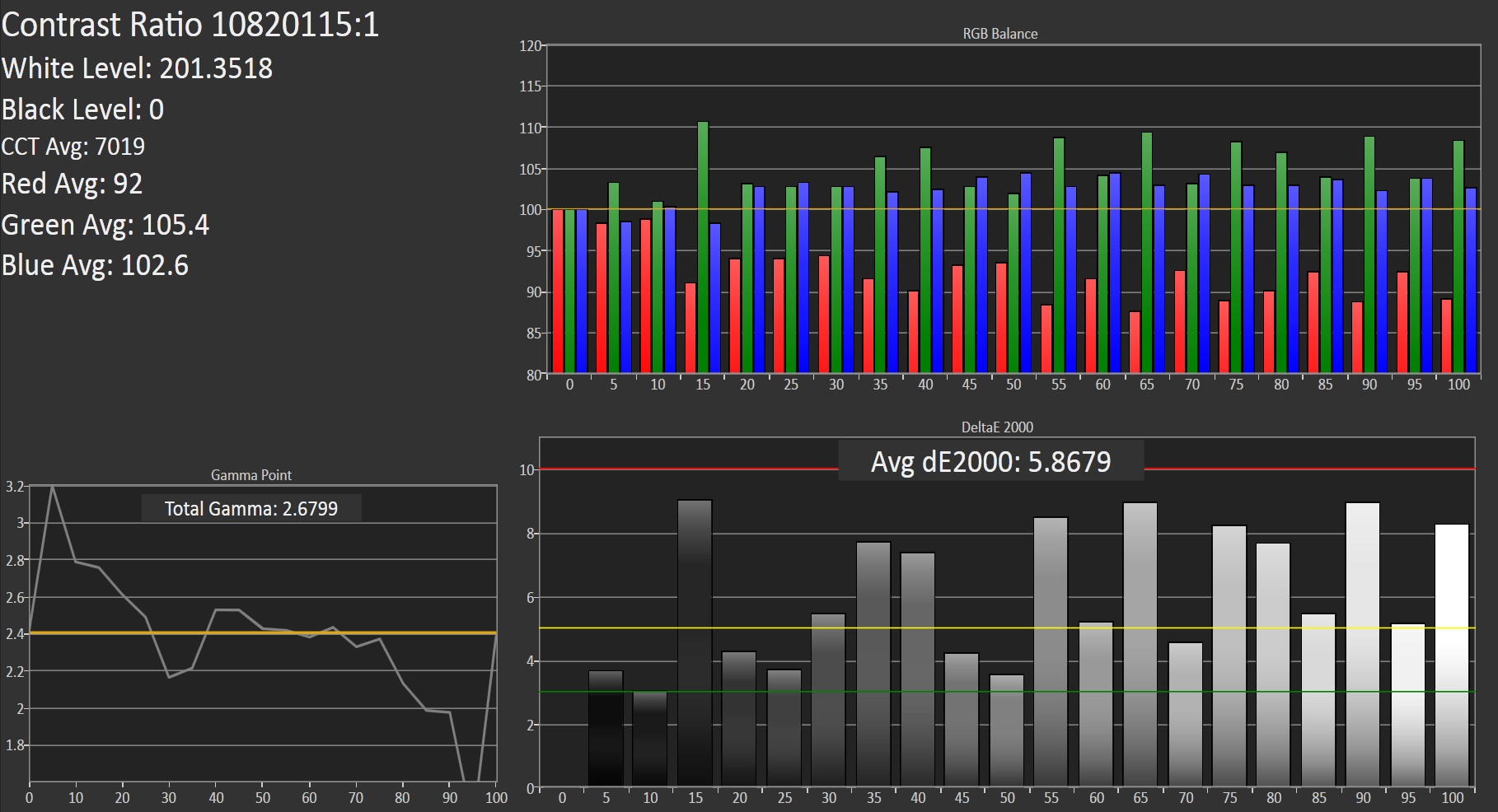The width and height of the screenshot is (1498, 812).
Task: Click the DeltaE bar at 30 percent
Action: 829,700
